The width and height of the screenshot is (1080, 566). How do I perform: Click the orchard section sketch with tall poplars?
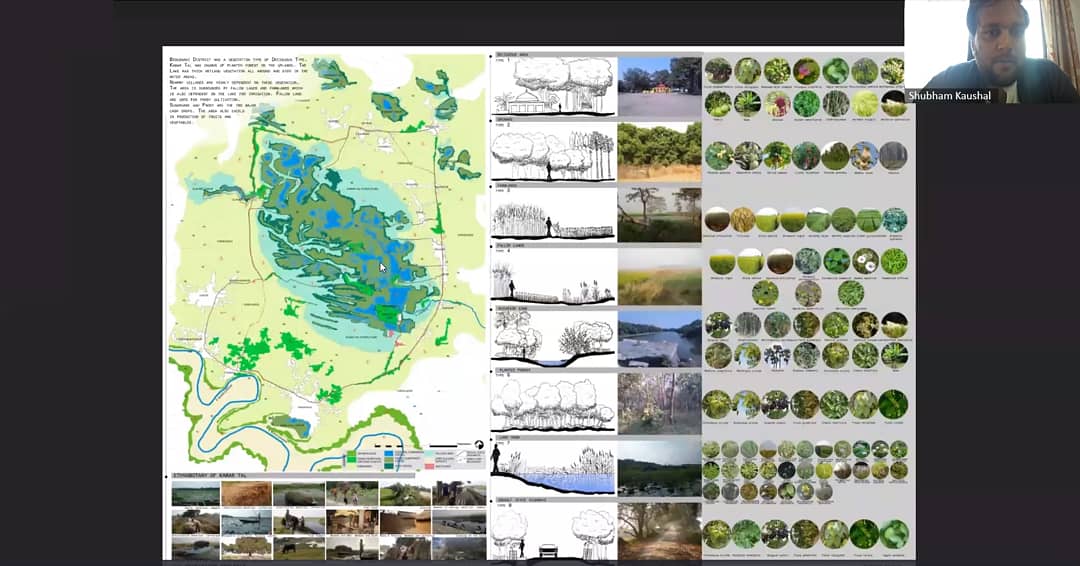coord(553,154)
